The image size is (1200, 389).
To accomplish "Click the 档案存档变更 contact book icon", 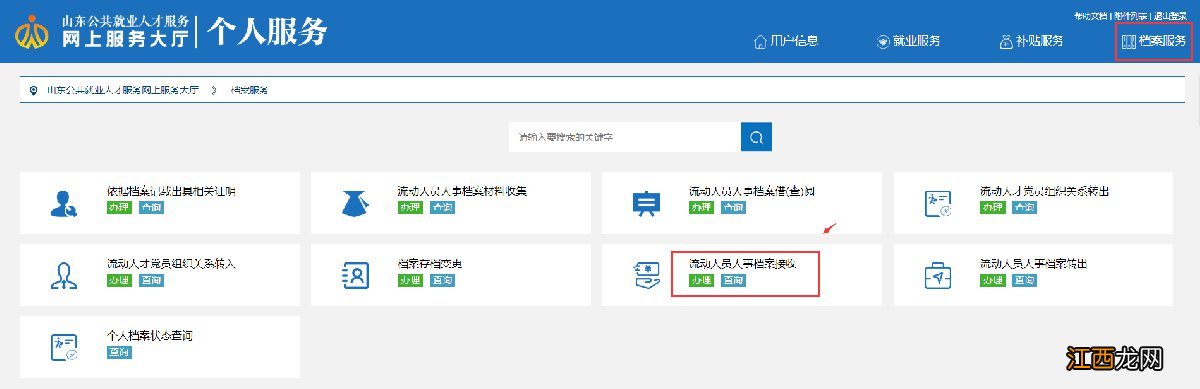I will (x=356, y=275).
